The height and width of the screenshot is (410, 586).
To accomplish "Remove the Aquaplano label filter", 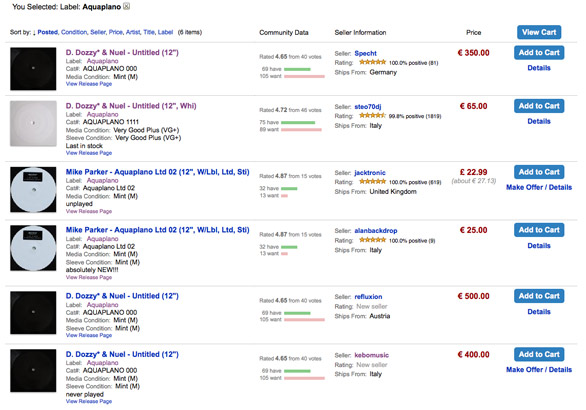I will point(127,6).
